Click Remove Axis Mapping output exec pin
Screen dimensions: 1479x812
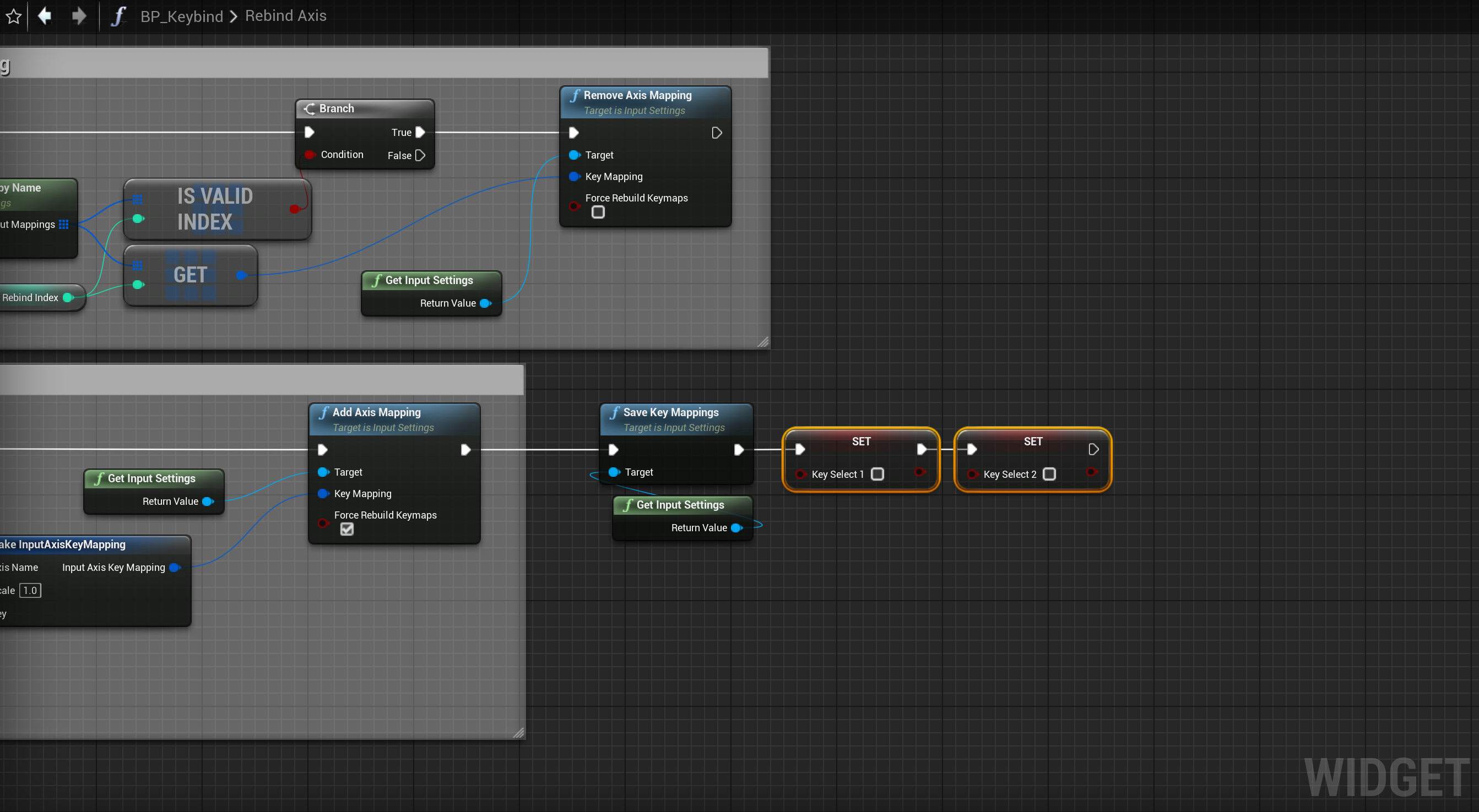[x=716, y=133]
